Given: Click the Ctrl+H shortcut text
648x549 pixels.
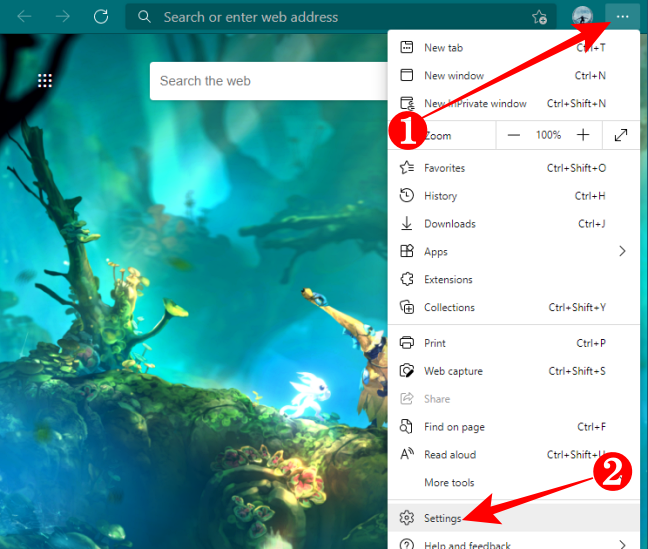Looking at the screenshot, I should (x=590, y=196).
